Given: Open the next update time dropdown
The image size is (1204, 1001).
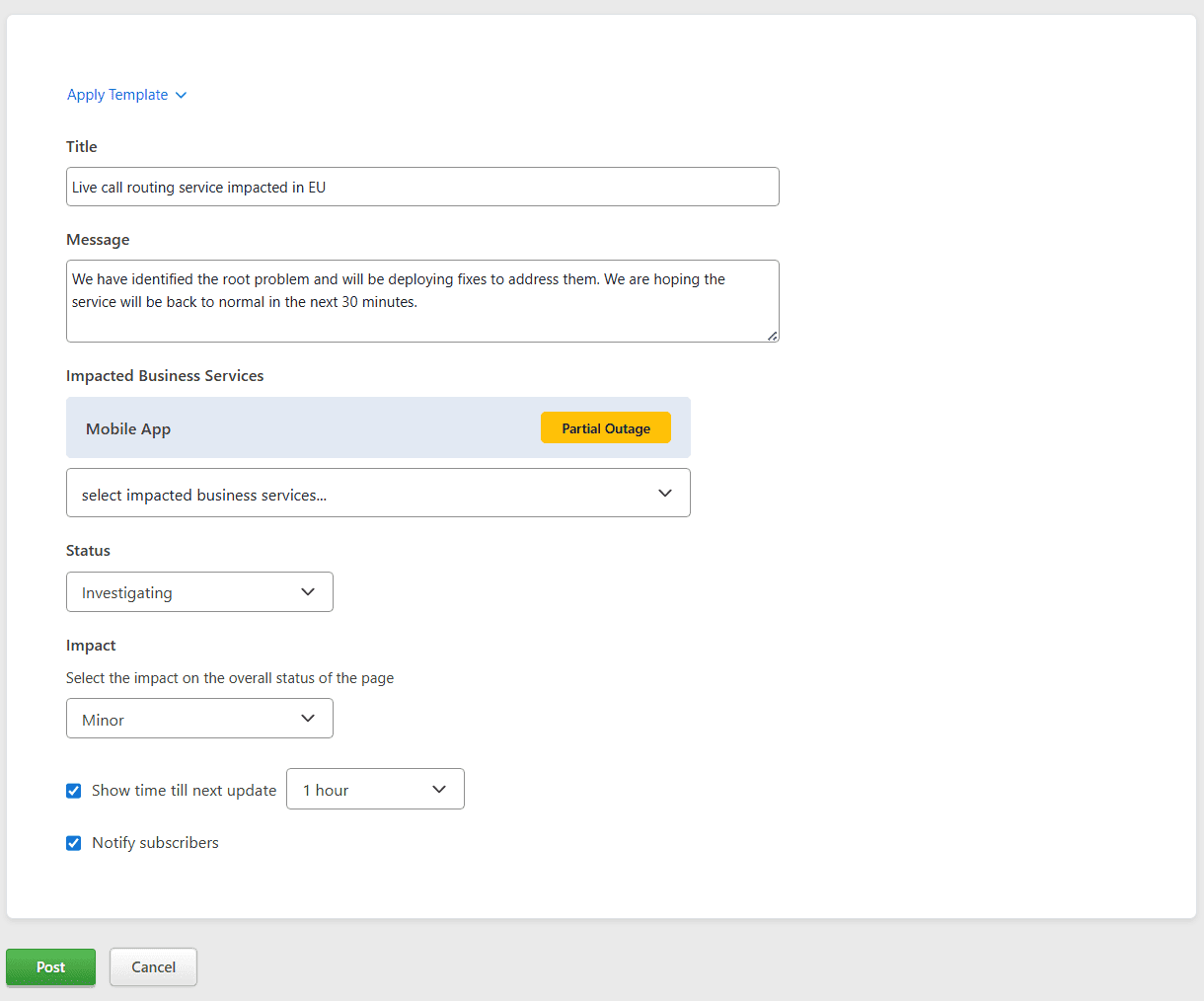Looking at the screenshot, I should coord(375,790).
